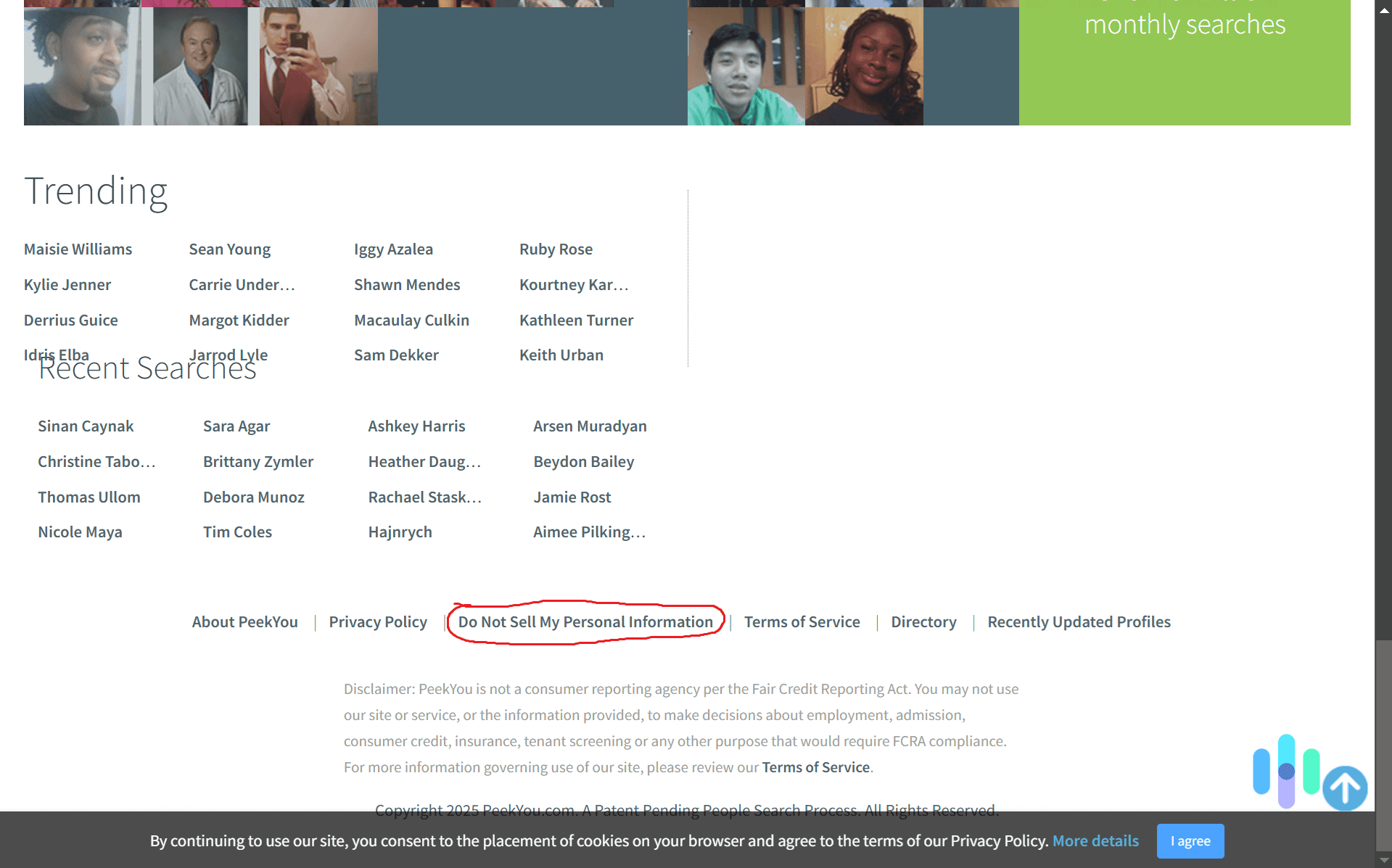Viewport: 1392px width, 868px height.
Task: Click Do Not Sell My Personal Information
Action: 585,621
